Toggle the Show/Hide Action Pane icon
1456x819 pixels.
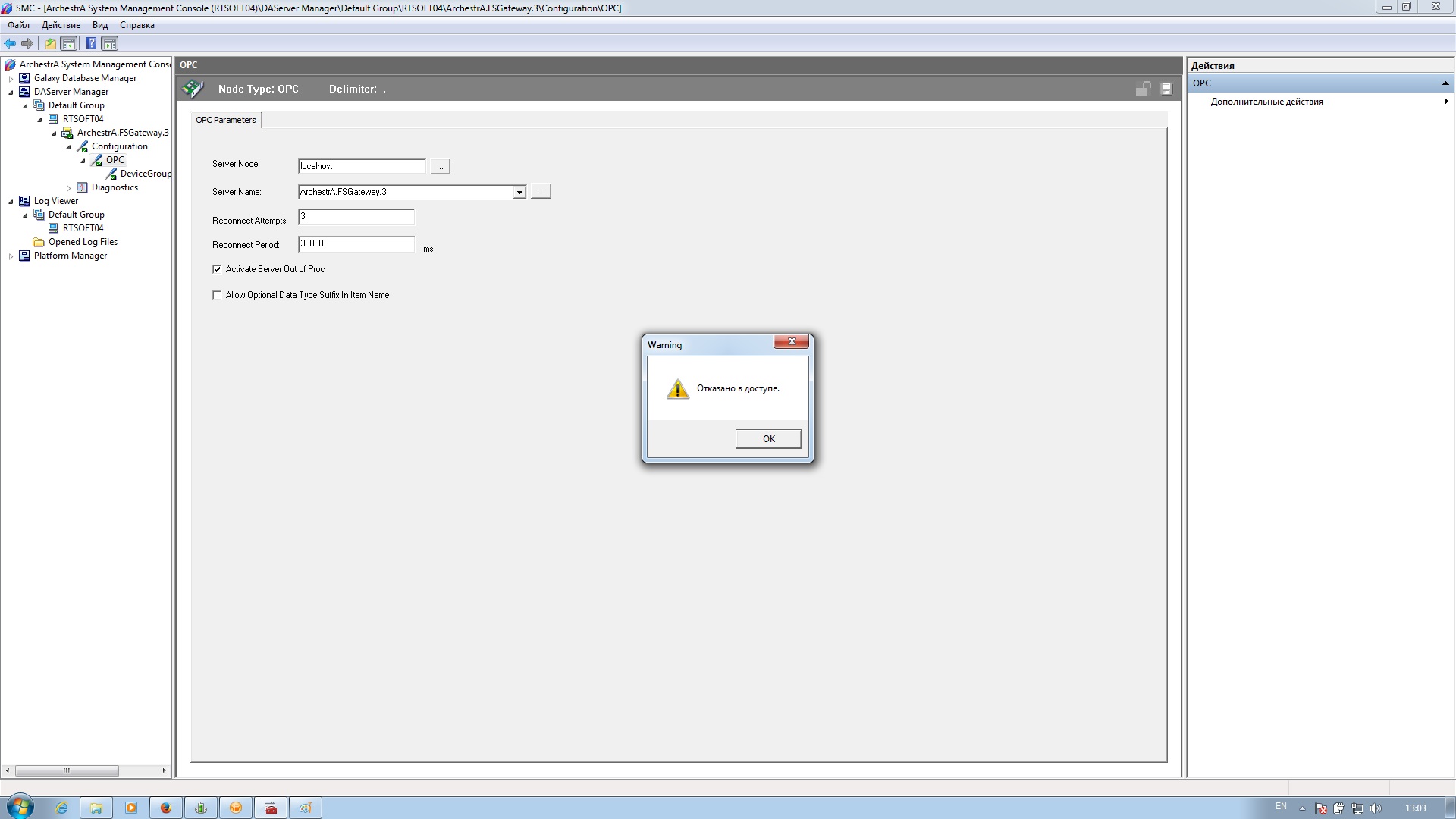(110, 43)
